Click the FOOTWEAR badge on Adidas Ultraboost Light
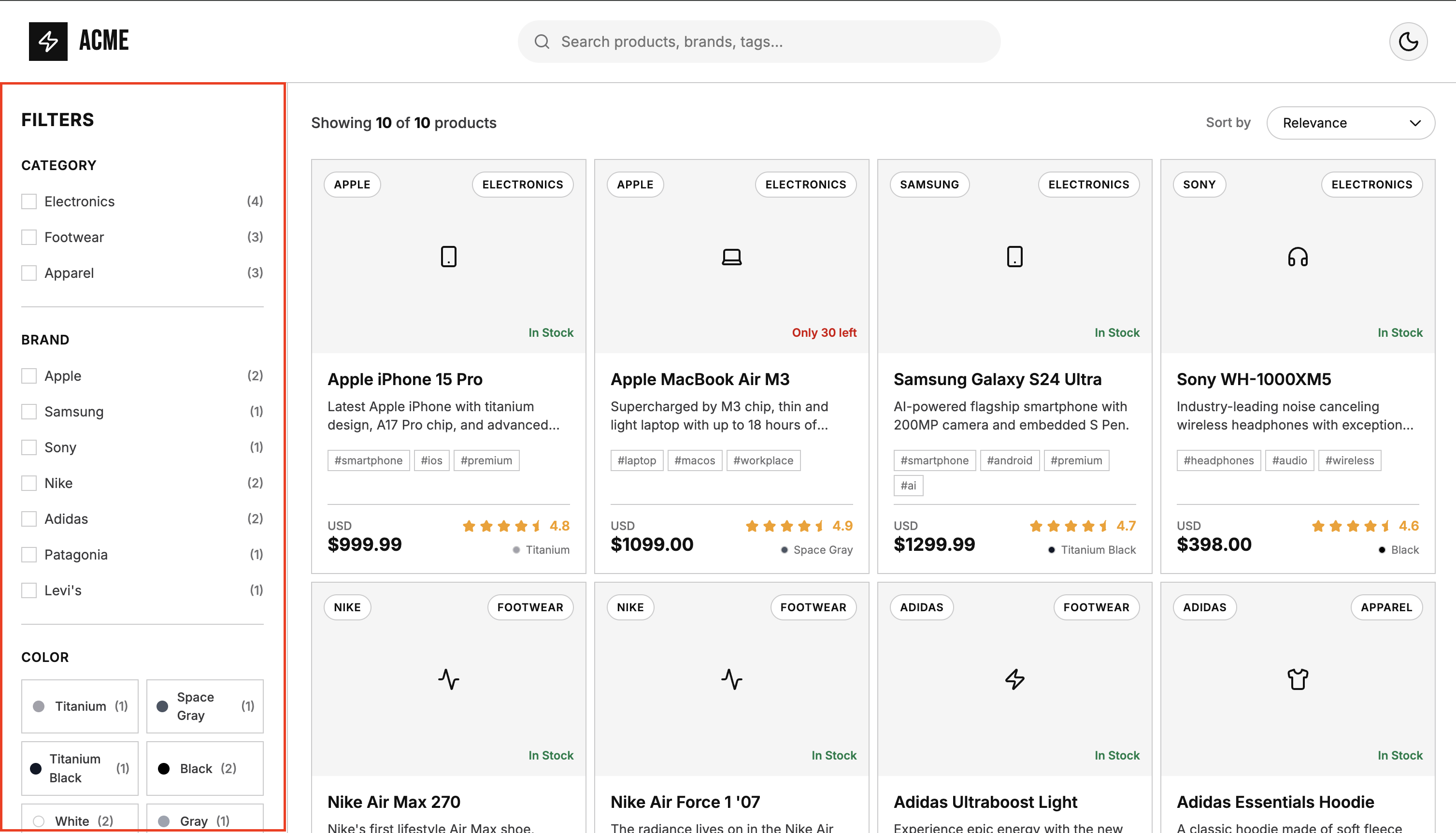 click(x=1096, y=607)
